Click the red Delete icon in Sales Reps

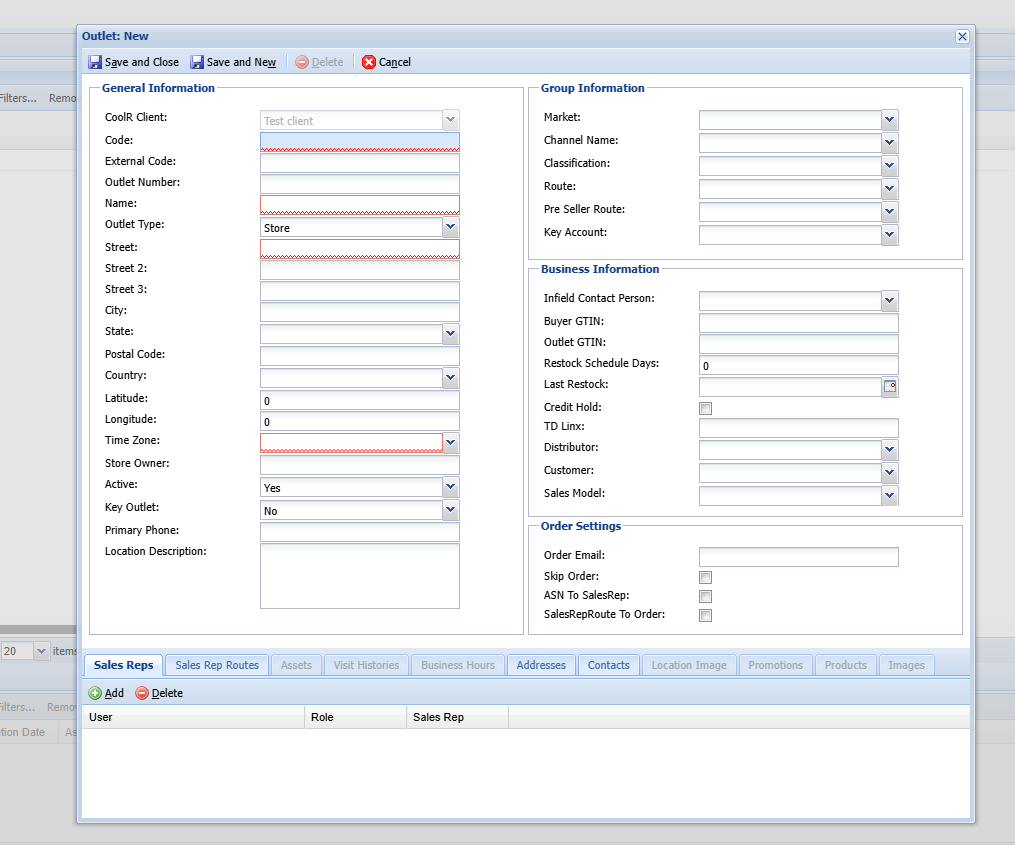(142, 693)
